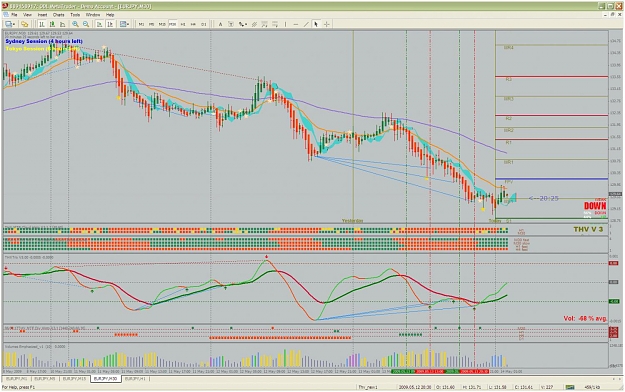Switch to the M30 timeframe
This screenshot has width=625, height=392.
click(173, 24)
